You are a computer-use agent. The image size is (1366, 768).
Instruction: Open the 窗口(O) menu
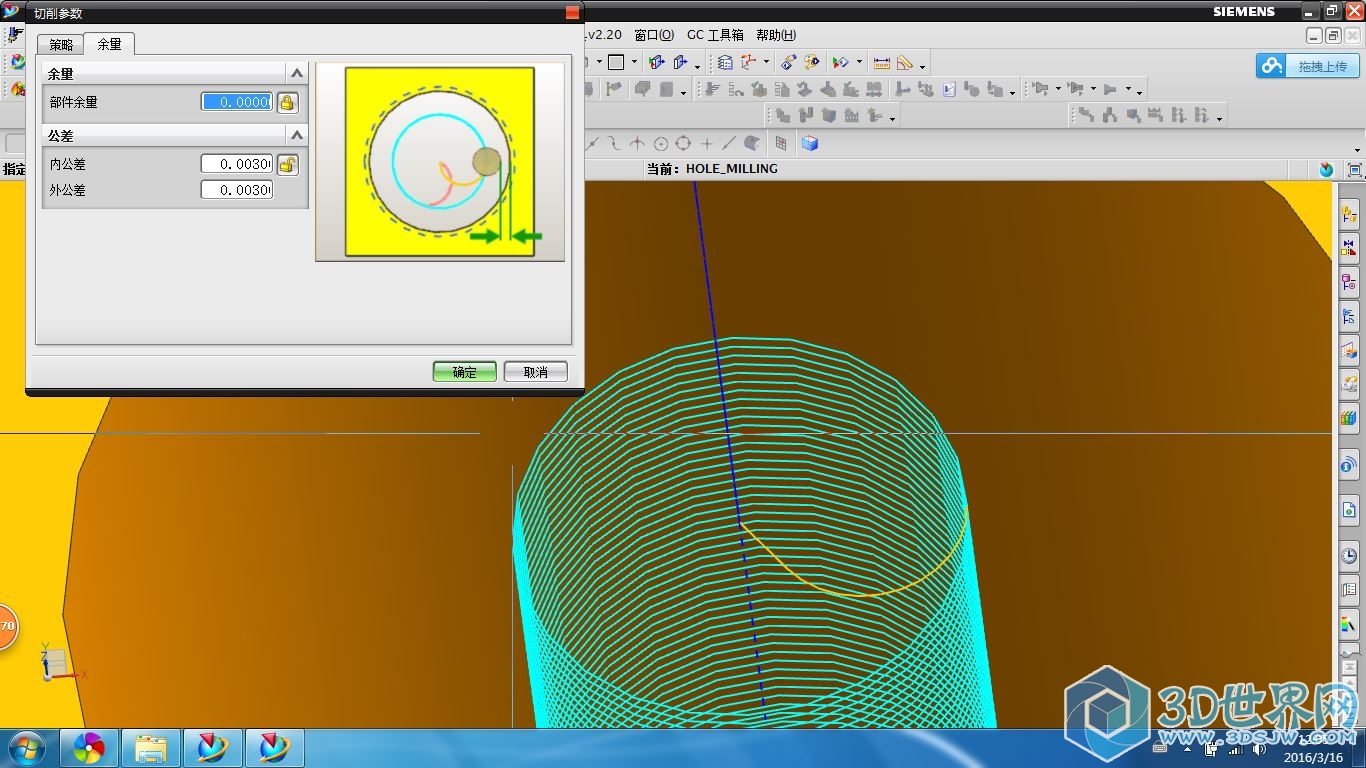tap(654, 35)
